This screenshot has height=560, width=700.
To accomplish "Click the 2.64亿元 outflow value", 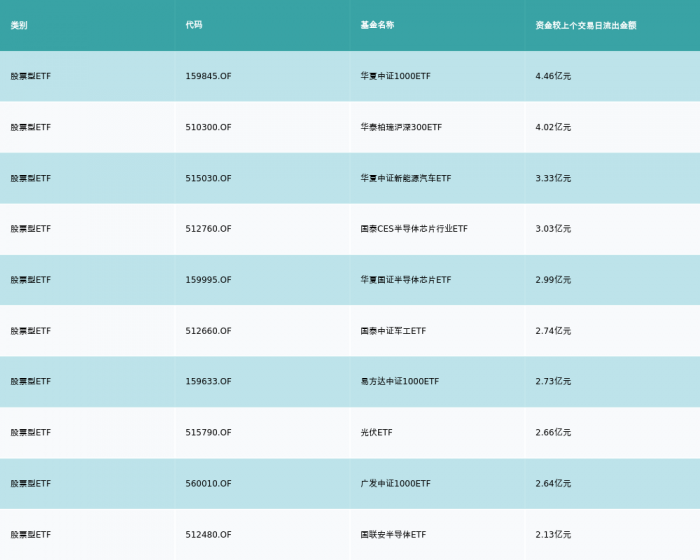I will click(553, 484).
